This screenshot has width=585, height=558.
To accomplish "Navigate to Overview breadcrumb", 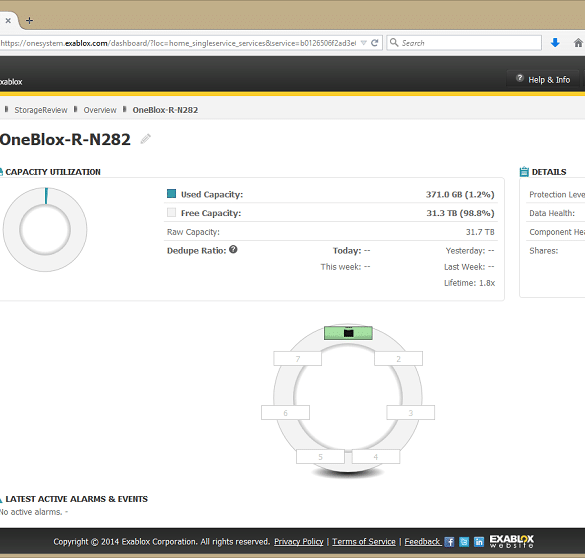I will [100, 110].
